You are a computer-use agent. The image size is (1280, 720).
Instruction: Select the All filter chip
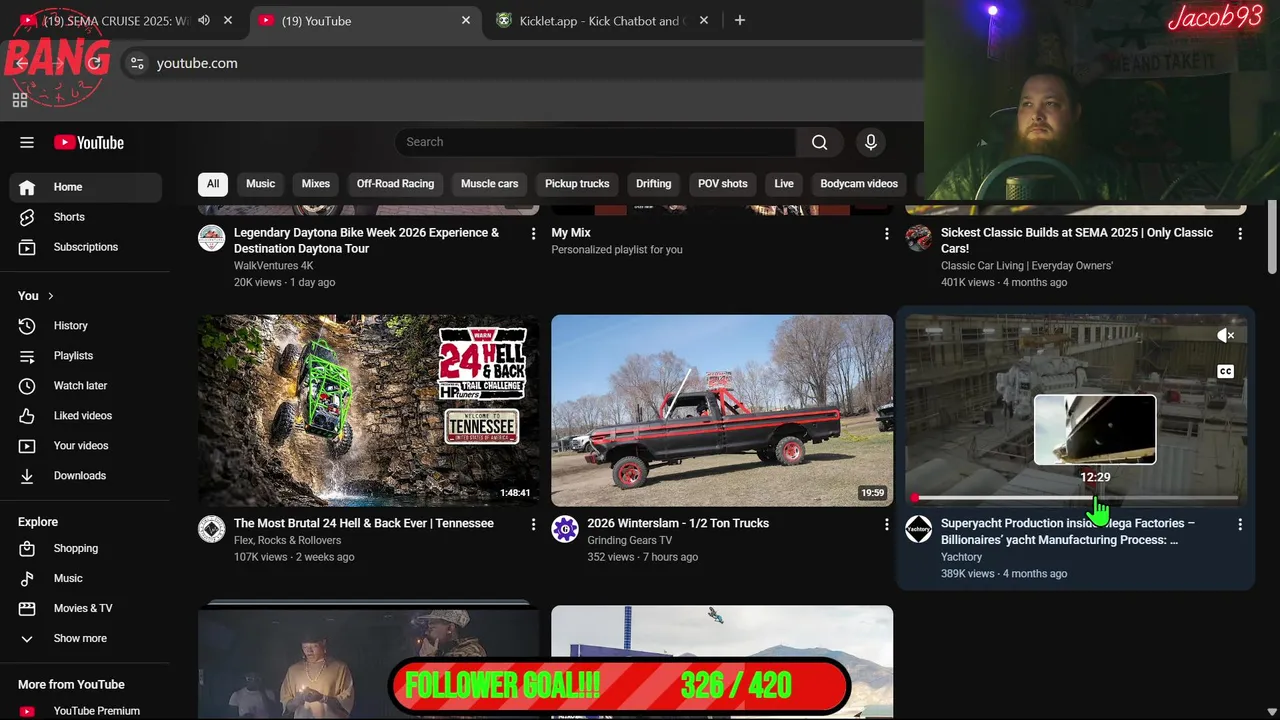[x=213, y=184]
